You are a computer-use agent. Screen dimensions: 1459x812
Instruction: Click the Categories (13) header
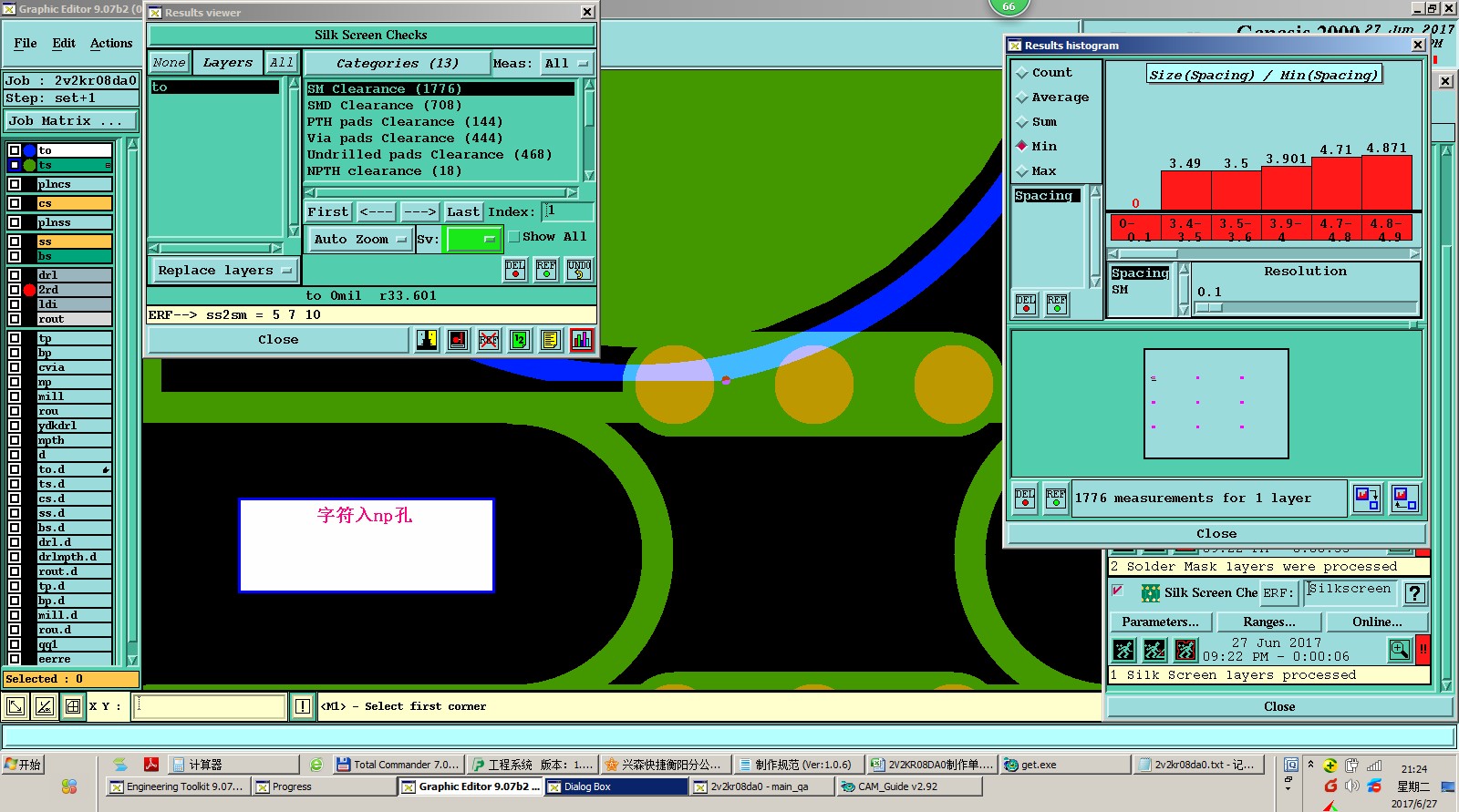(x=397, y=64)
